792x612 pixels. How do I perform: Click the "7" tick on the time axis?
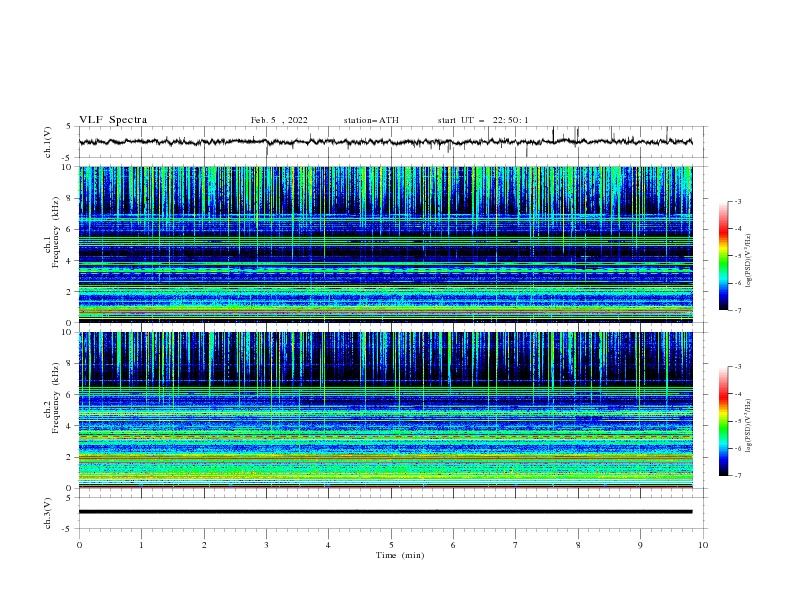click(516, 545)
